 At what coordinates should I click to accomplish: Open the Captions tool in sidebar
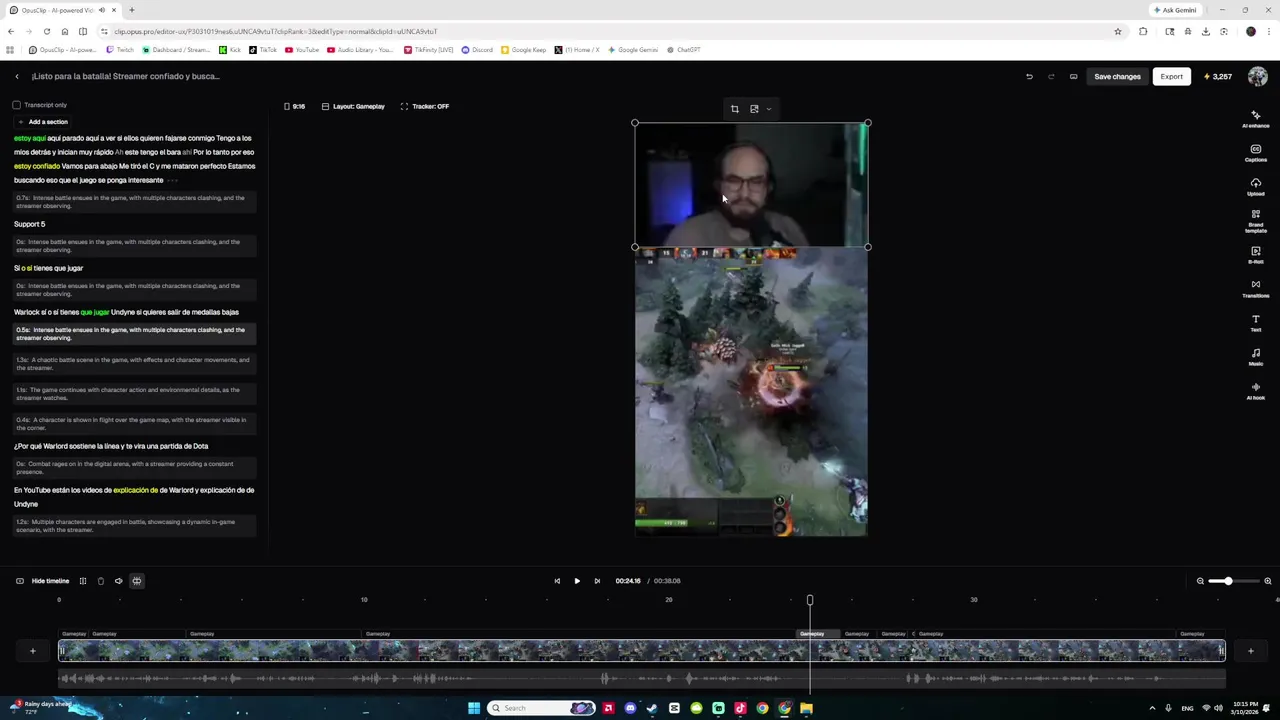(1255, 153)
